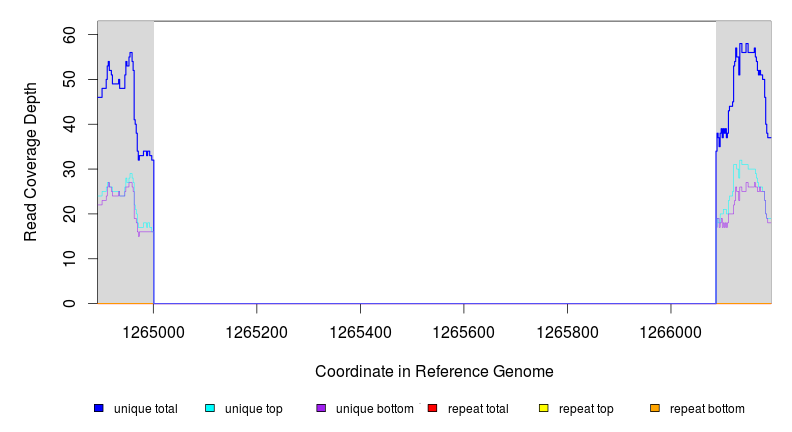The height and width of the screenshot is (432, 792).
Task: Click the "unique top" legend text
Action: point(254,409)
